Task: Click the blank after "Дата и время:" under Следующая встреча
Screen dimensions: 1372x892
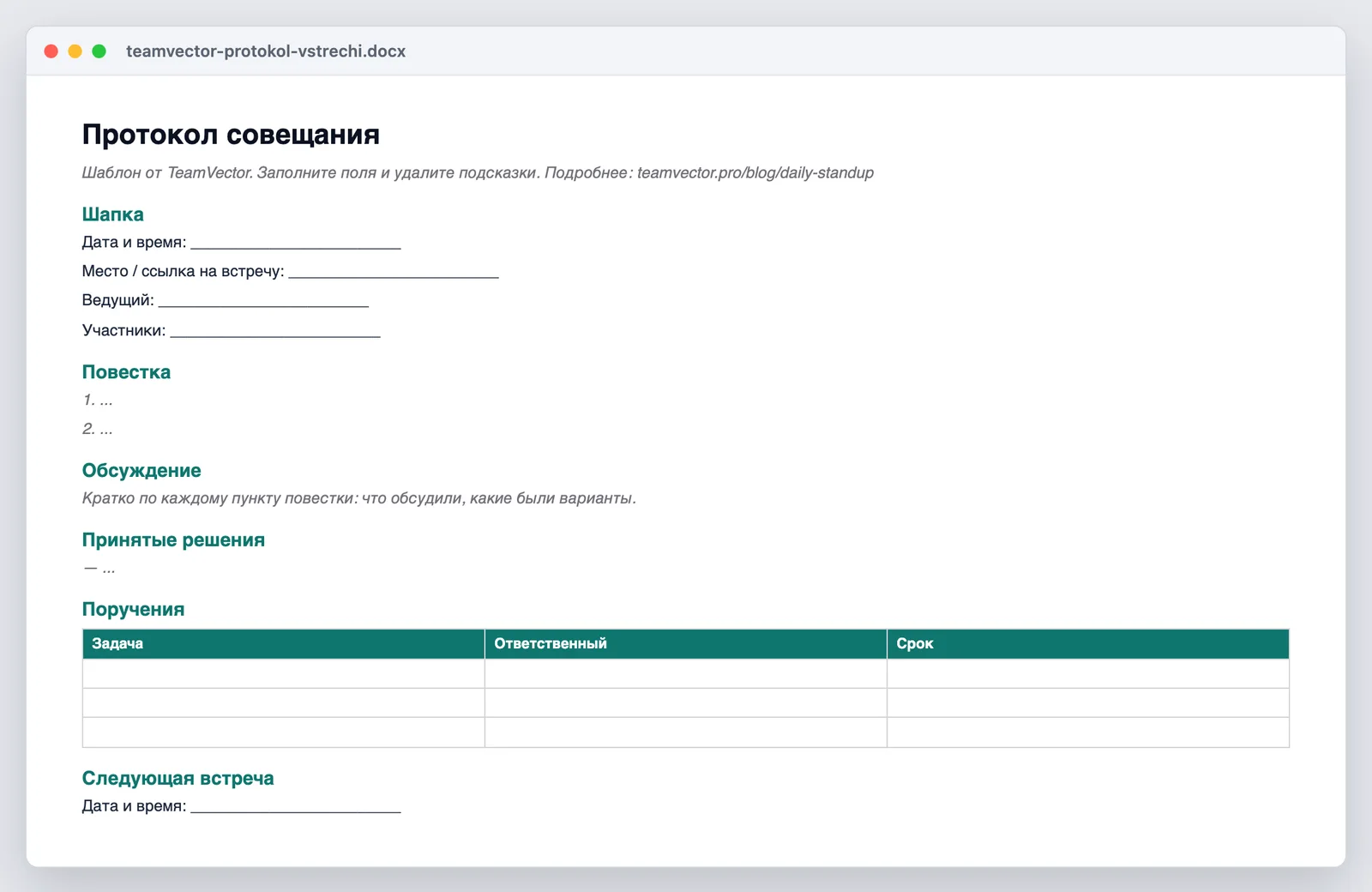Action: point(296,806)
